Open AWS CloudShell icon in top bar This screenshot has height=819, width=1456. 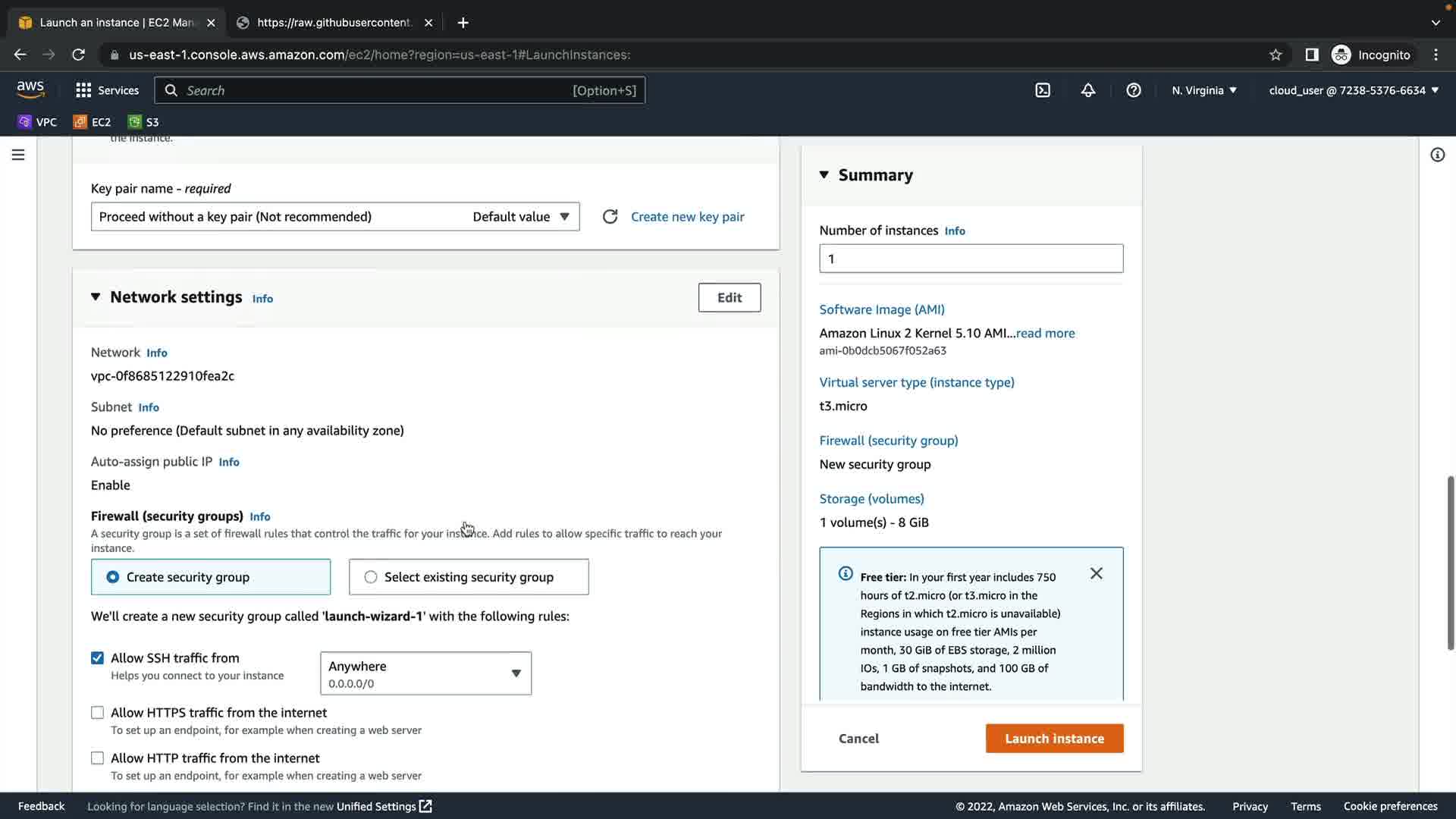point(1043,90)
